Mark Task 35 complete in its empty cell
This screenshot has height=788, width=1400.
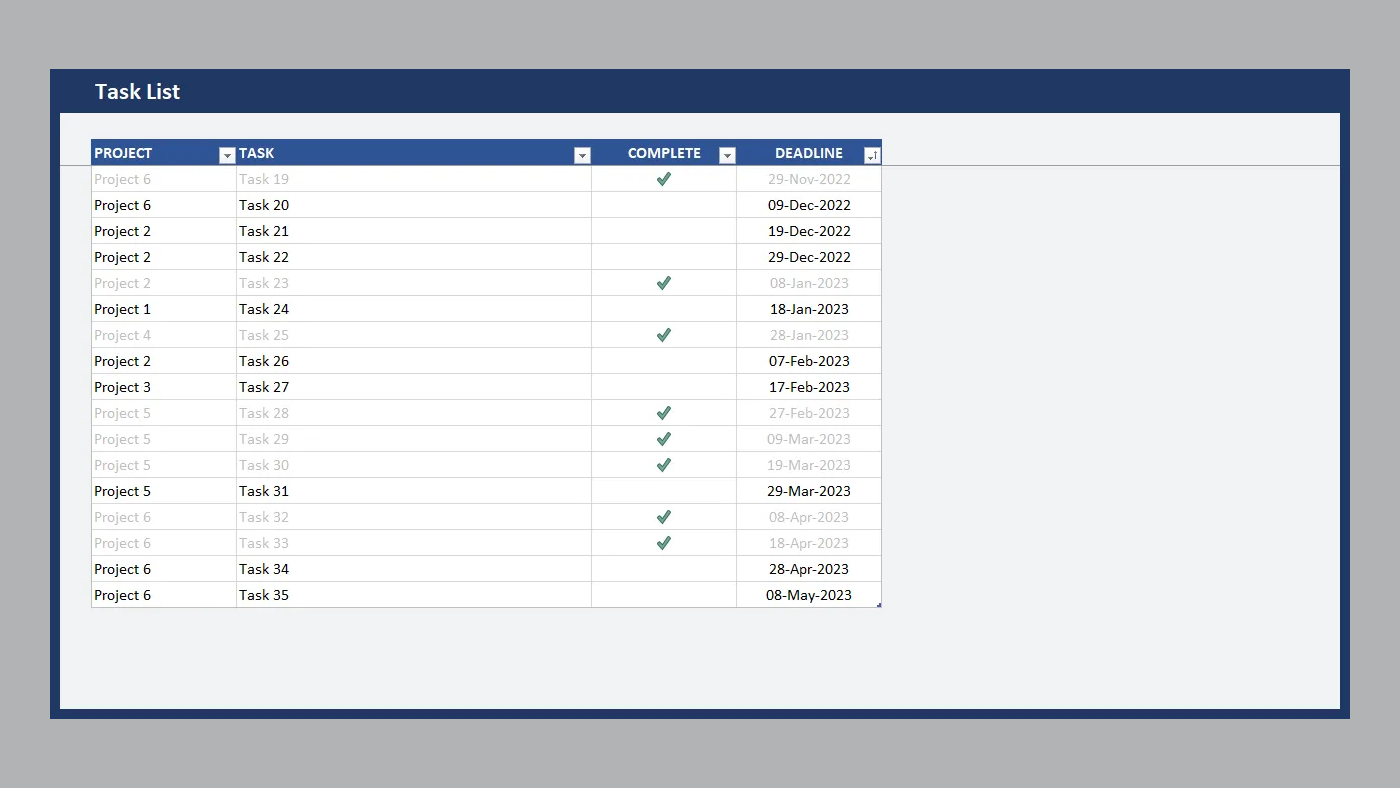click(x=663, y=595)
